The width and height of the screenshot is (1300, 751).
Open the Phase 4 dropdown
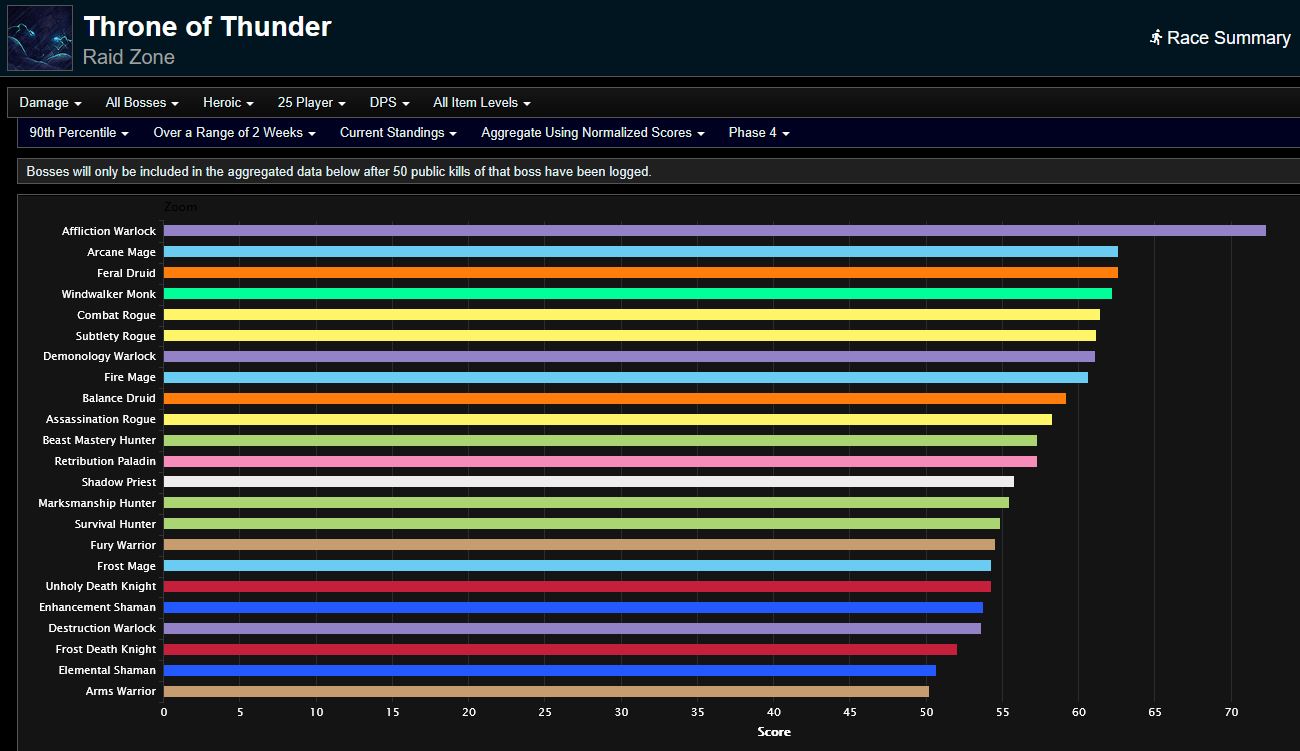click(759, 132)
